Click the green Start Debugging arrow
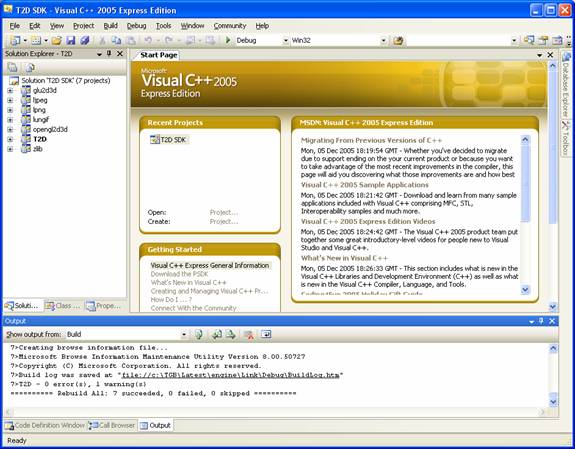The width and height of the screenshot is (575, 449). [228, 40]
